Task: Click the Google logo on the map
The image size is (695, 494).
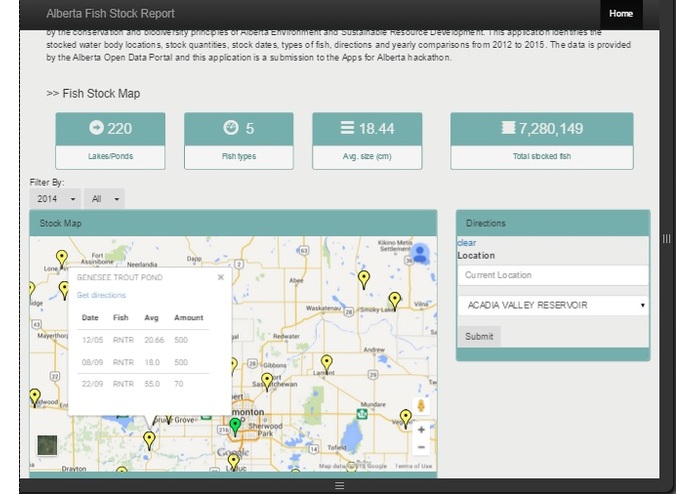Action: click(233, 452)
